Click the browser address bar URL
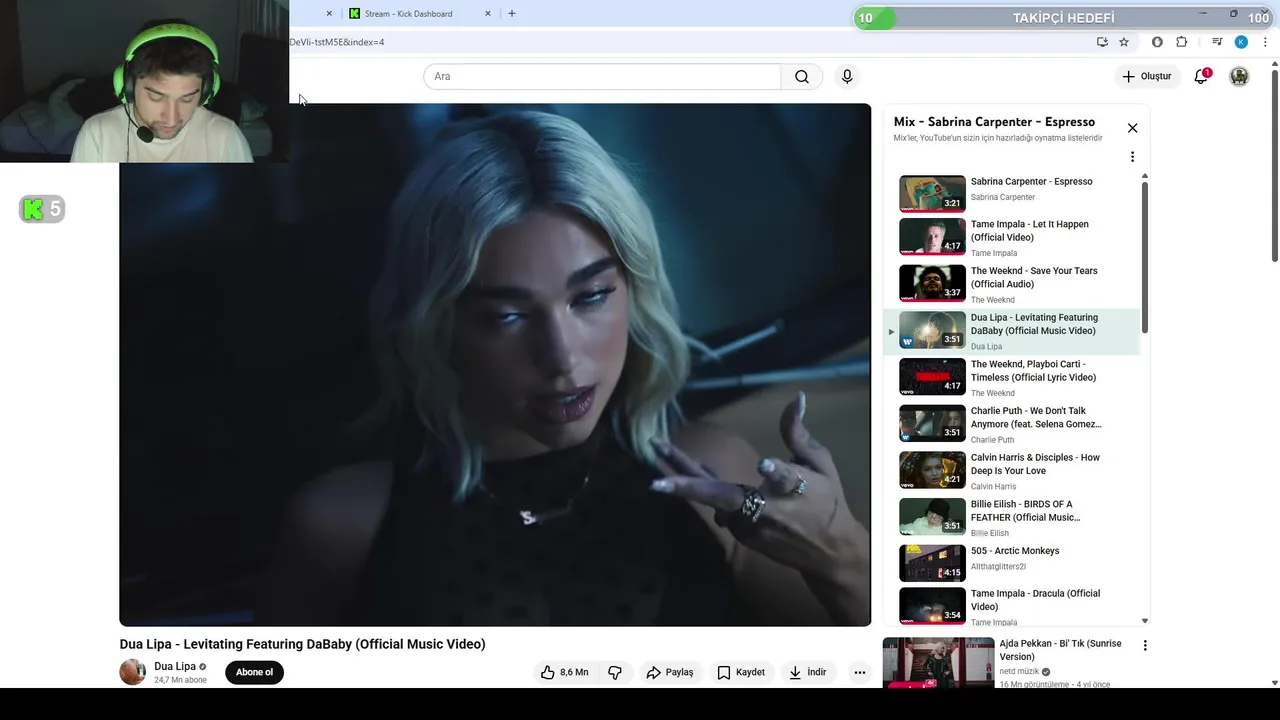The width and height of the screenshot is (1280, 720). pyautogui.click(x=337, y=42)
